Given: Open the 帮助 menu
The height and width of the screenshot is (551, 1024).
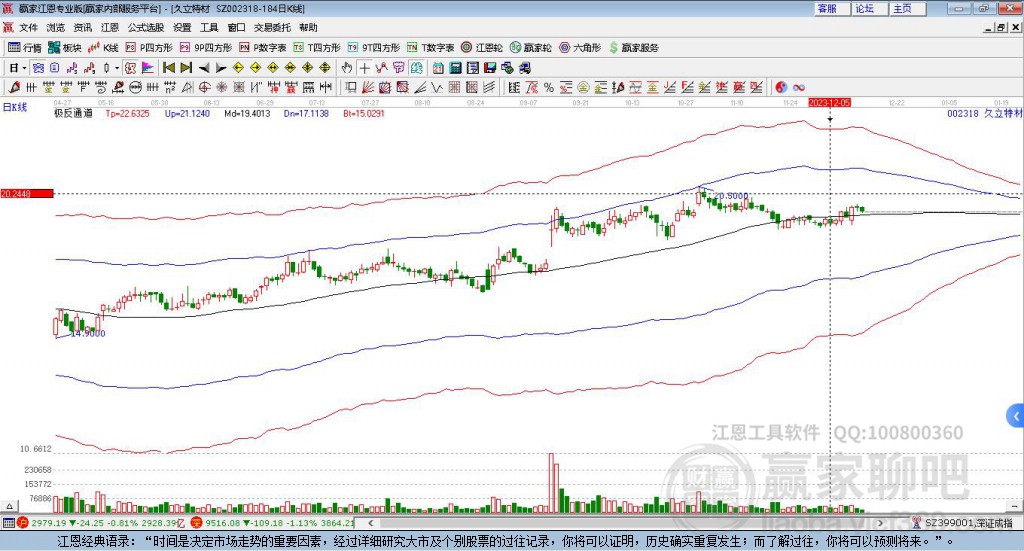Looking at the screenshot, I should click(308, 27).
